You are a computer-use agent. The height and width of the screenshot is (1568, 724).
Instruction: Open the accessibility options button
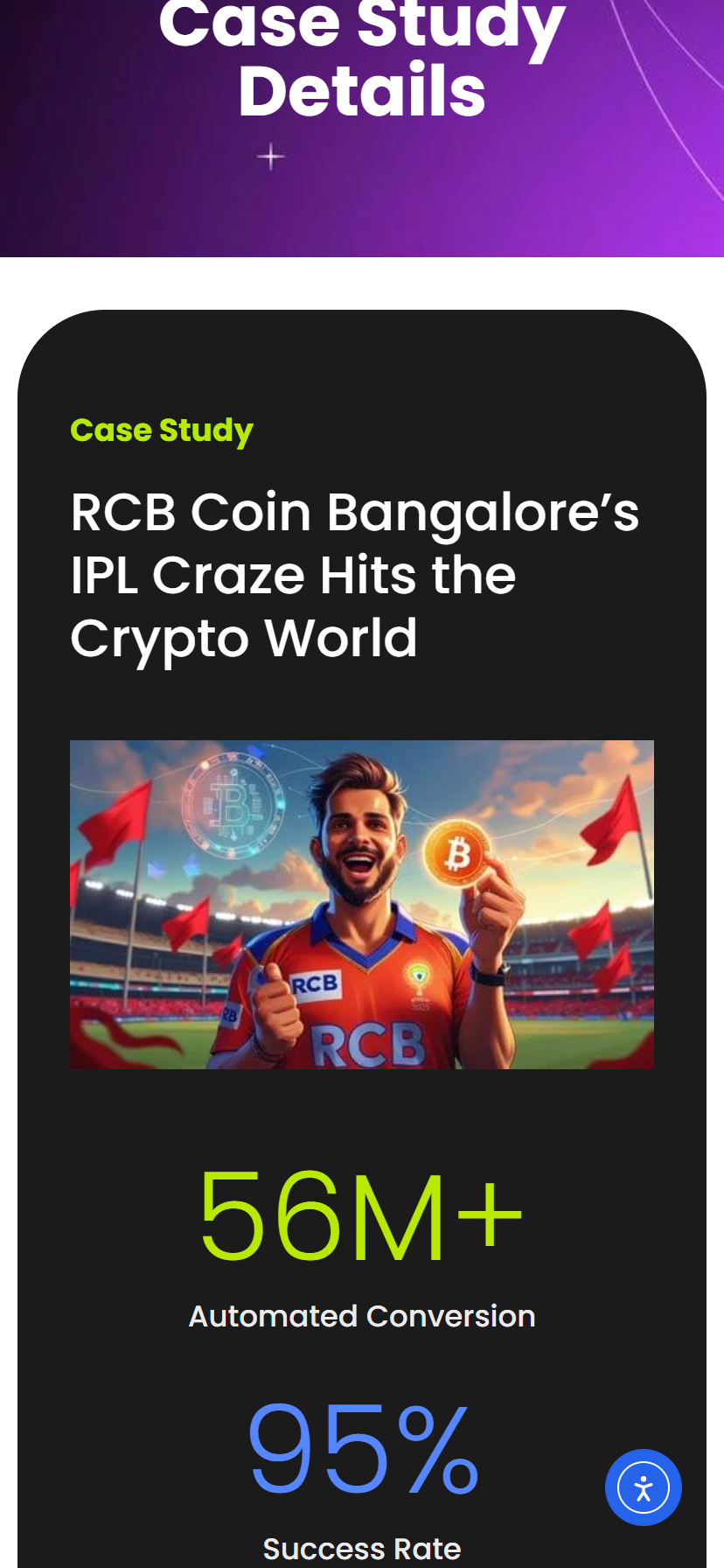pos(644,1487)
